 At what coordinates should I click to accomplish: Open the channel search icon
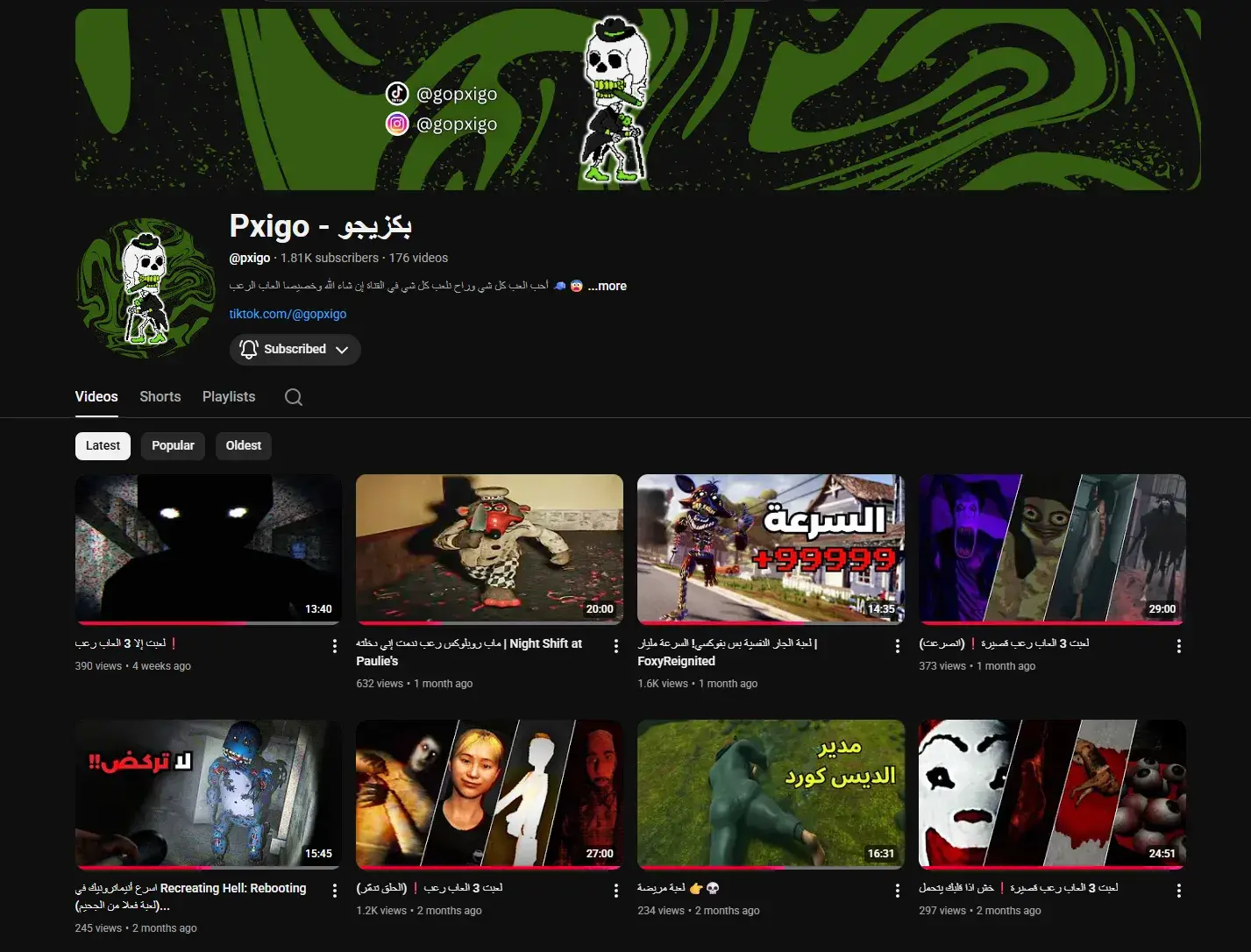coord(293,396)
